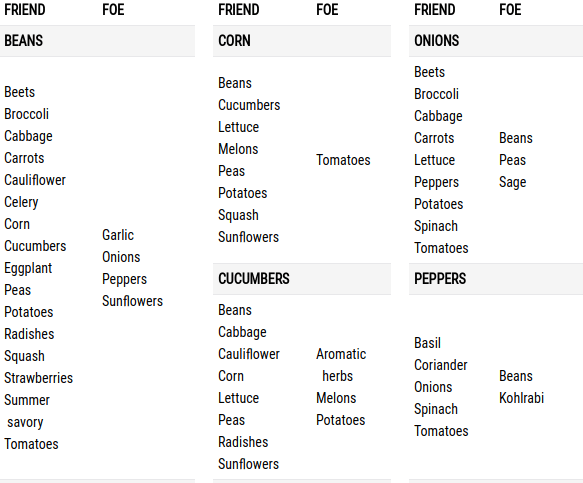The width and height of the screenshot is (583, 483).
Task: Click Kohlrabi in the Peppers foe list
Action: (521, 398)
